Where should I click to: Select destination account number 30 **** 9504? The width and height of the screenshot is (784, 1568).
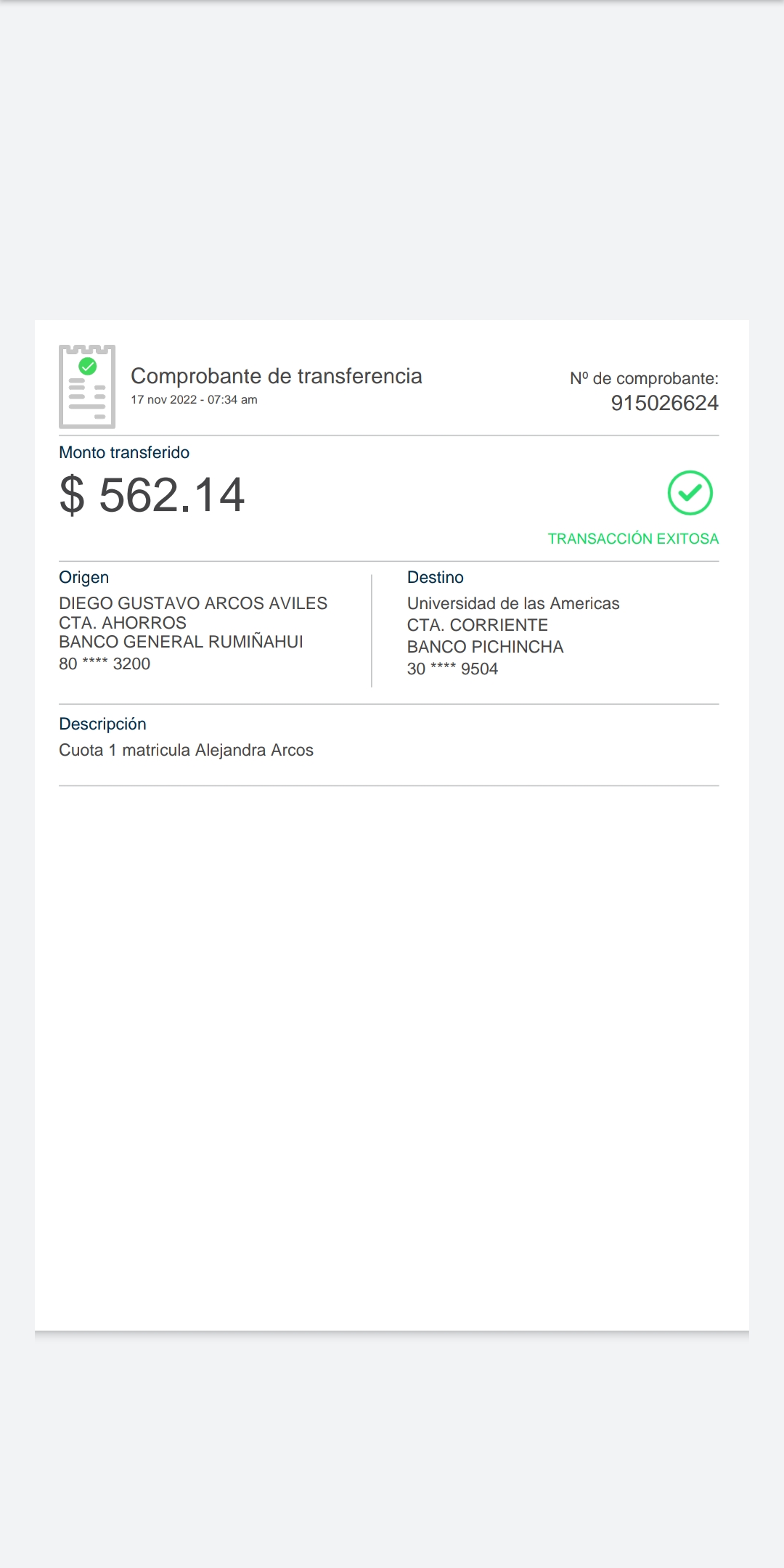(x=452, y=669)
